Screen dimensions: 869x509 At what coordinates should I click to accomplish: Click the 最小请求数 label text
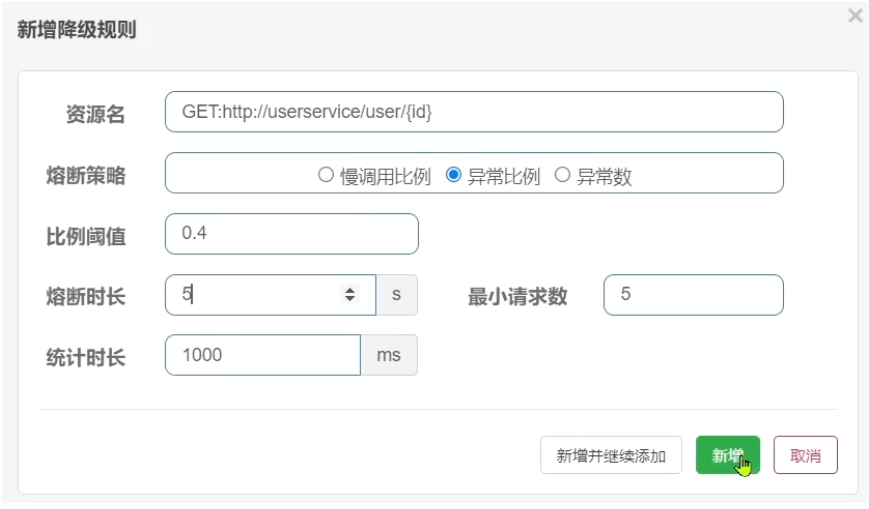517,296
